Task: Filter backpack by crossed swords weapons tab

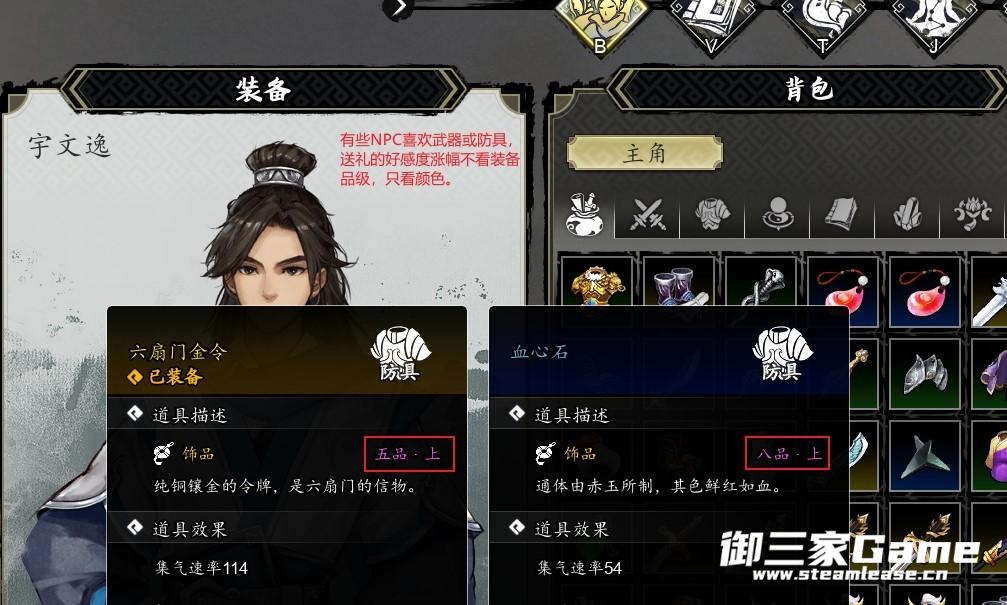Action: [647, 214]
